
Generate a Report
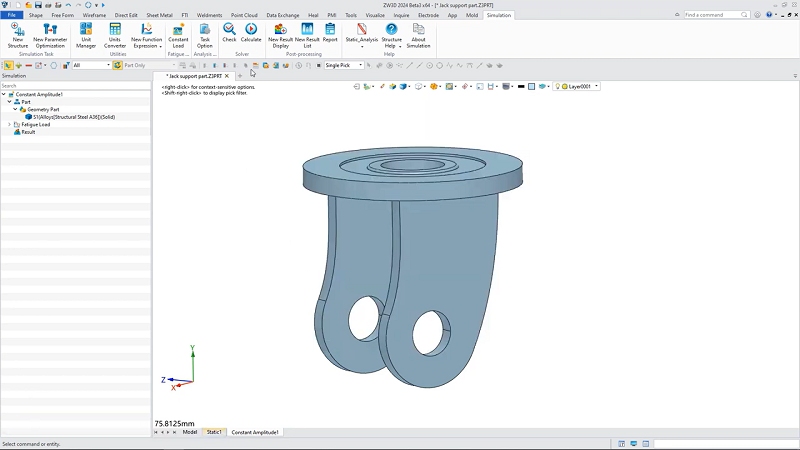330,30
